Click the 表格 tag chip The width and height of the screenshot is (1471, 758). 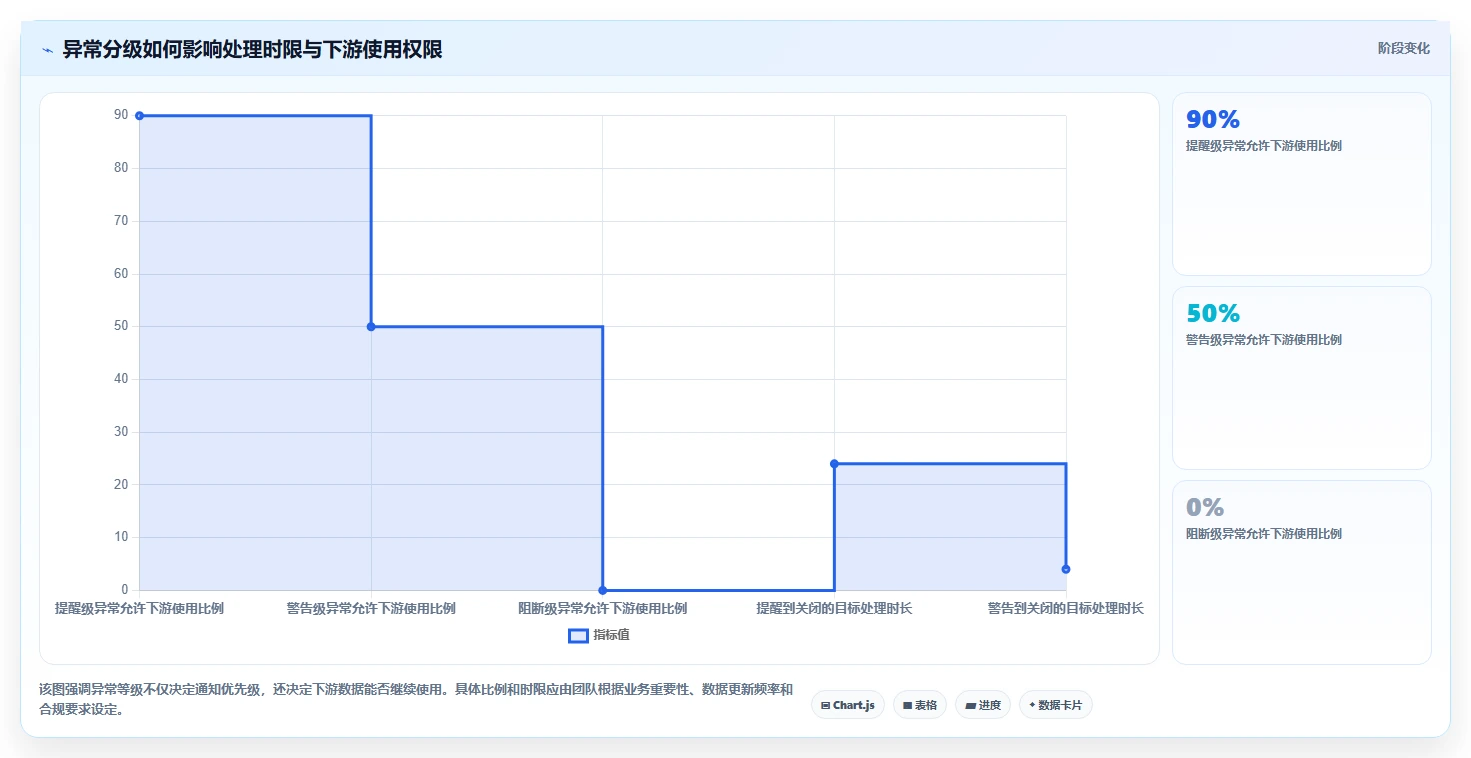(x=920, y=705)
